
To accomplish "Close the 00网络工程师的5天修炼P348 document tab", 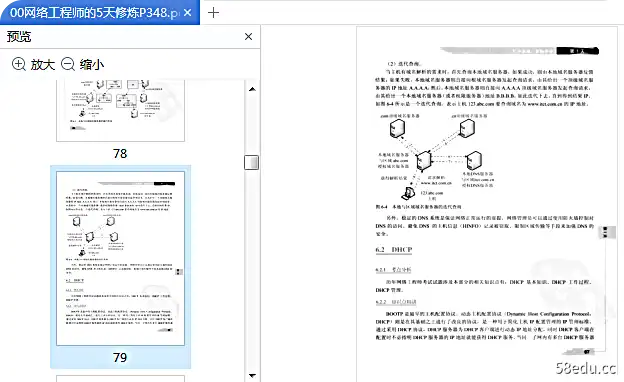I will [x=188, y=13].
